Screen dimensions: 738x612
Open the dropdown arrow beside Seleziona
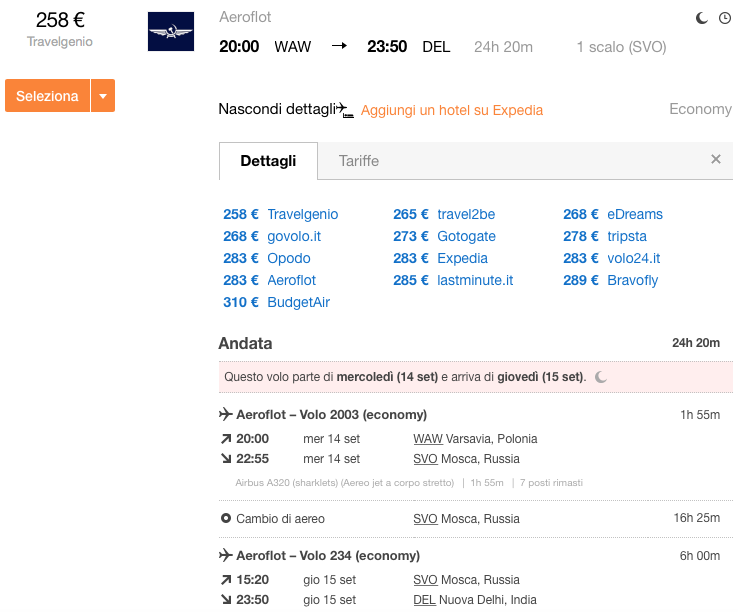pyautogui.click(x=103, y=96)
